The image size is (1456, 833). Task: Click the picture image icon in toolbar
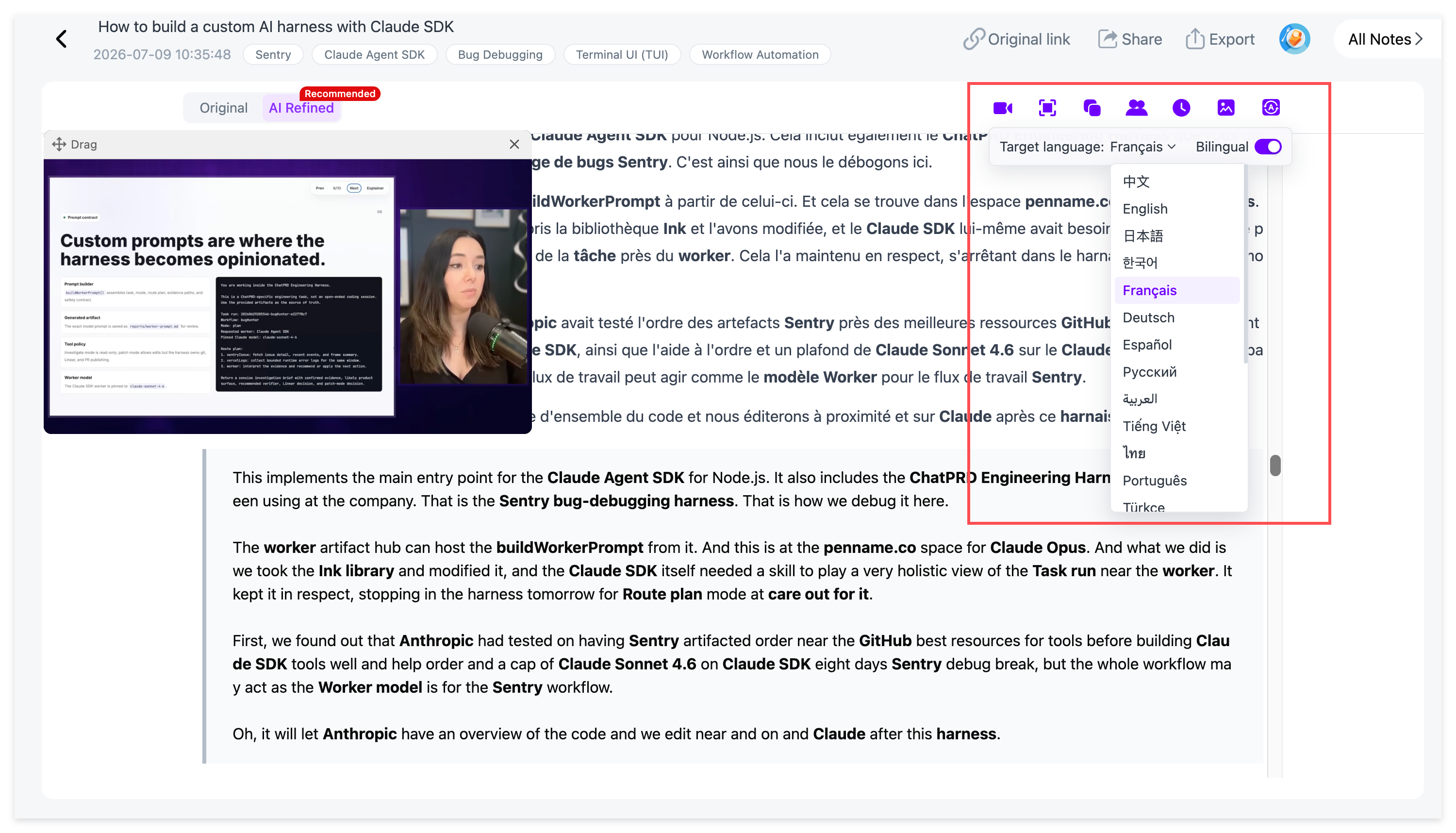[x=1225, y=108]
